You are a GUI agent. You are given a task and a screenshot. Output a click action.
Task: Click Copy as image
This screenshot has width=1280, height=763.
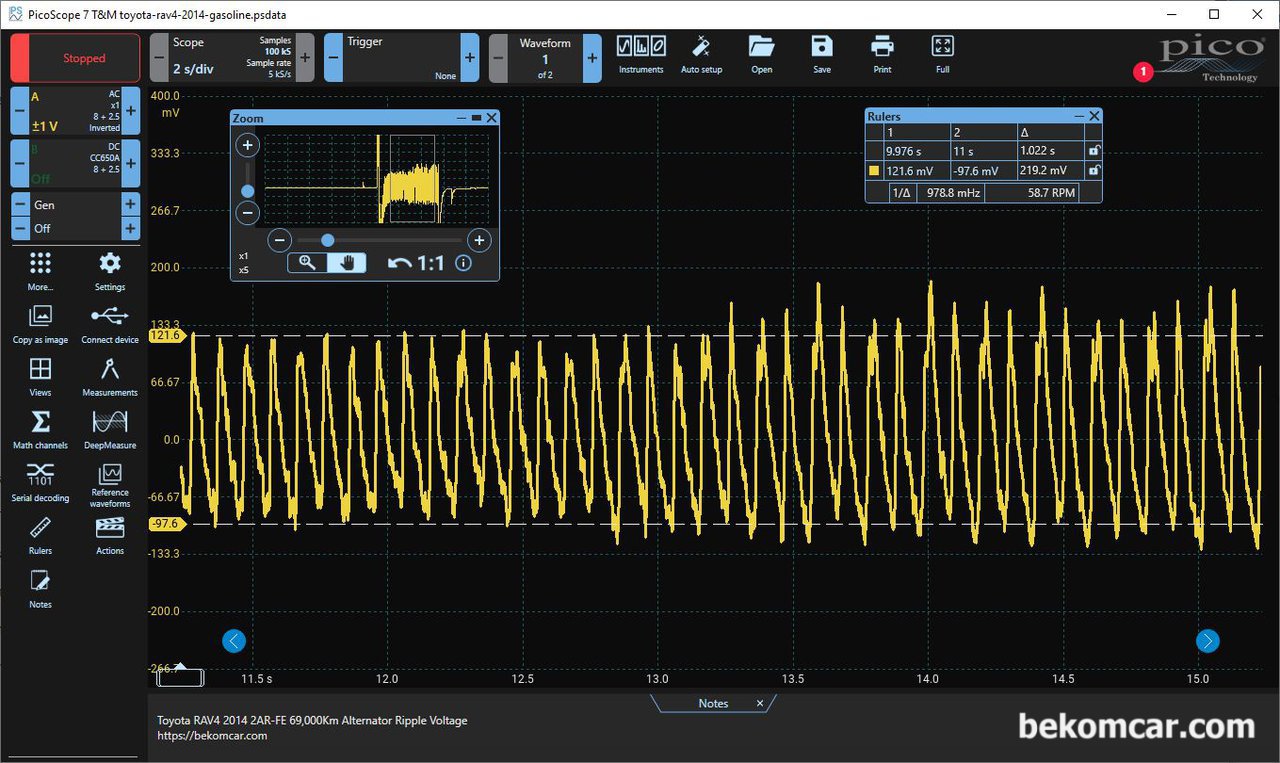(40, 324)
